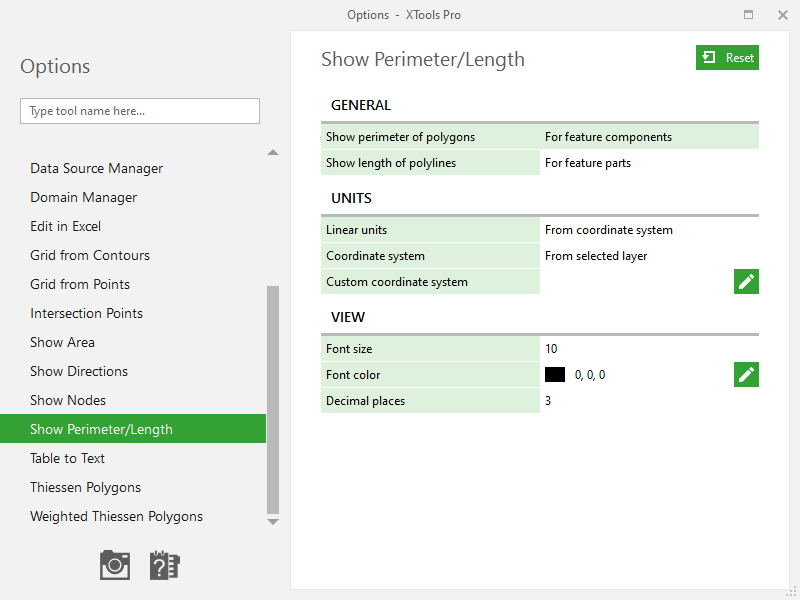The height and width of the screenshot is (600, 800).
Task: Click the 'Show length of polylines' label
Action: pyautogui.click(x=391, y=163)
